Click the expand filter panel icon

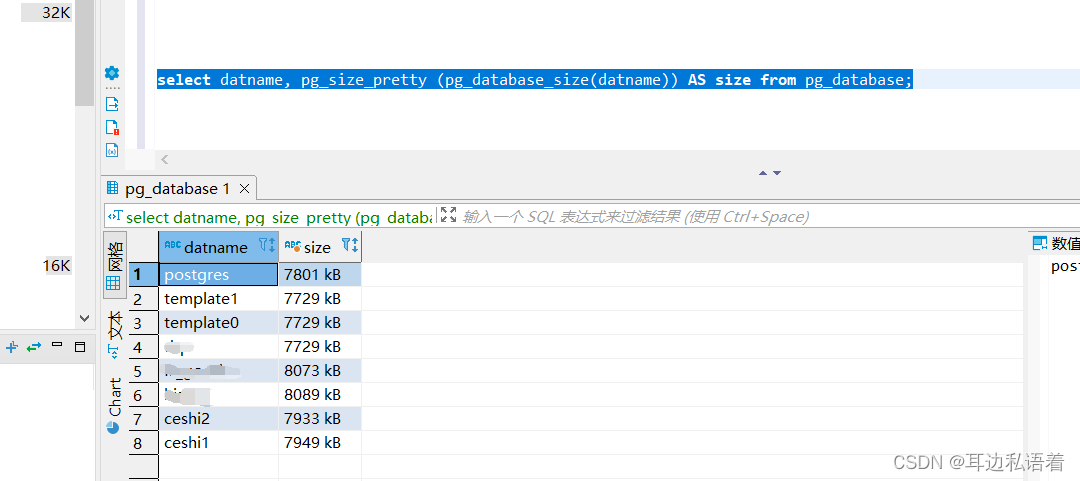[448, 215]
